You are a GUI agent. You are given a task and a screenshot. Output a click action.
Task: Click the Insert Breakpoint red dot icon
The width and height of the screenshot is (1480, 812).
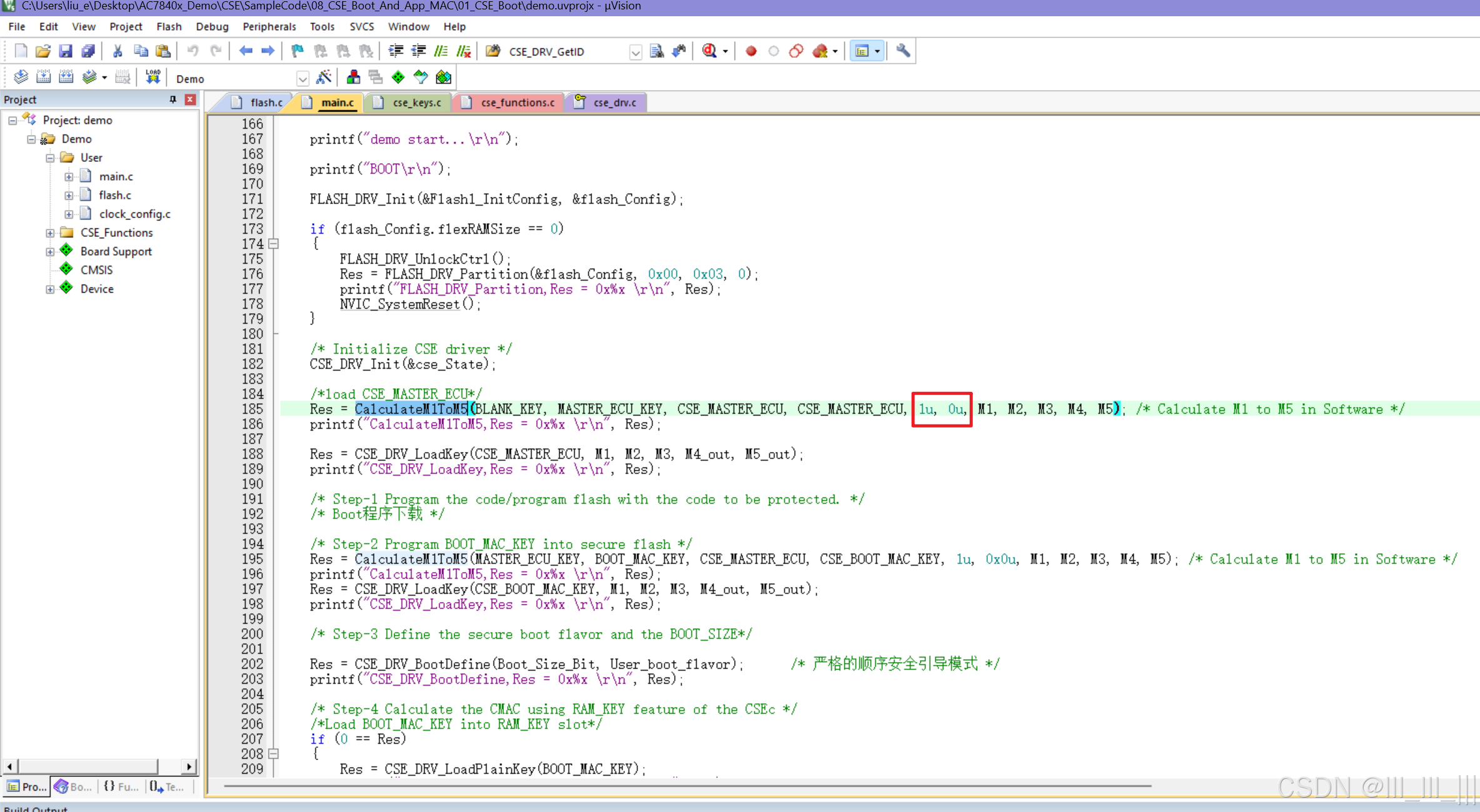751,51
